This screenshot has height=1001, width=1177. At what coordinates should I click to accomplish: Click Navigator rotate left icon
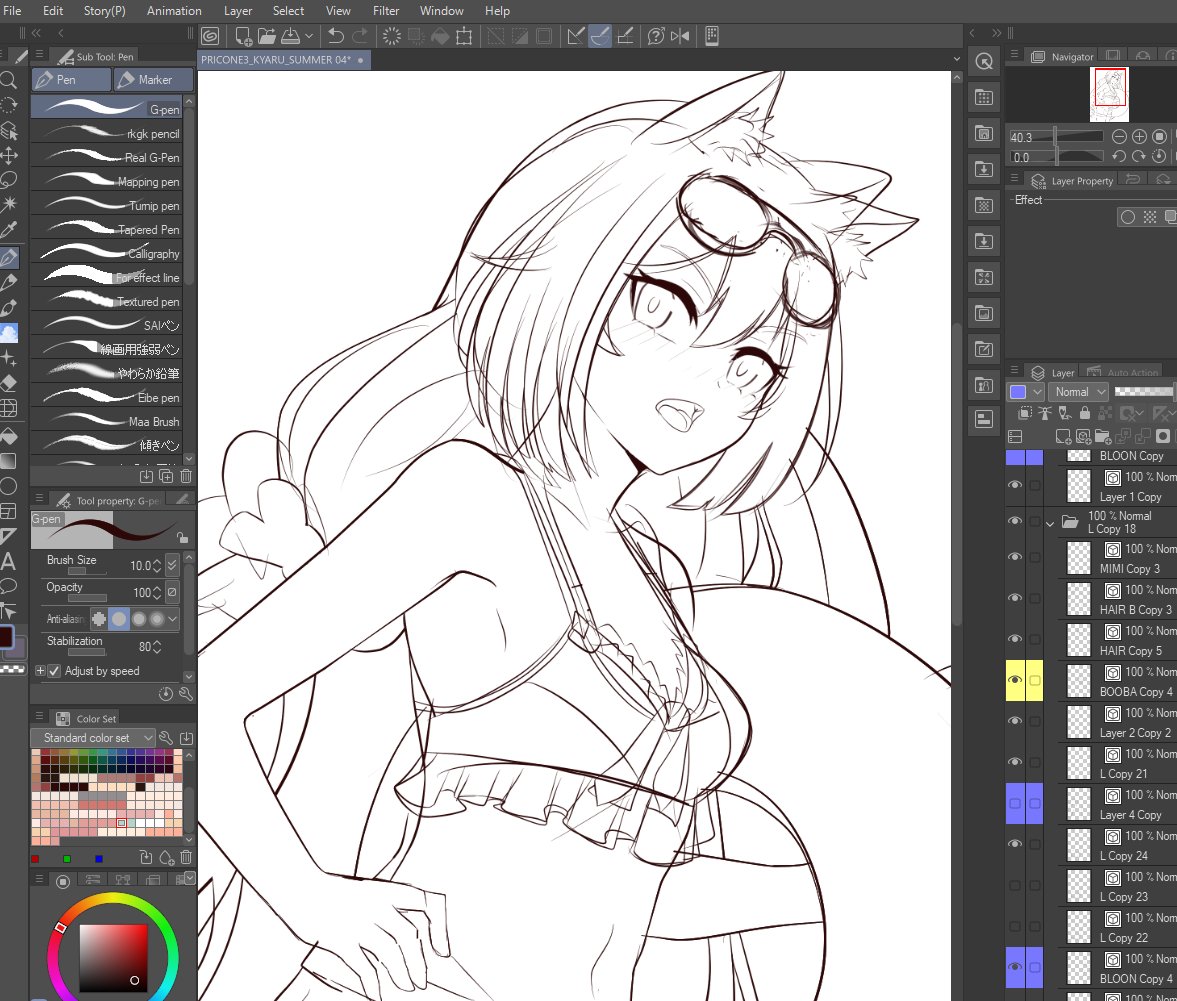tap(1118, 156)
